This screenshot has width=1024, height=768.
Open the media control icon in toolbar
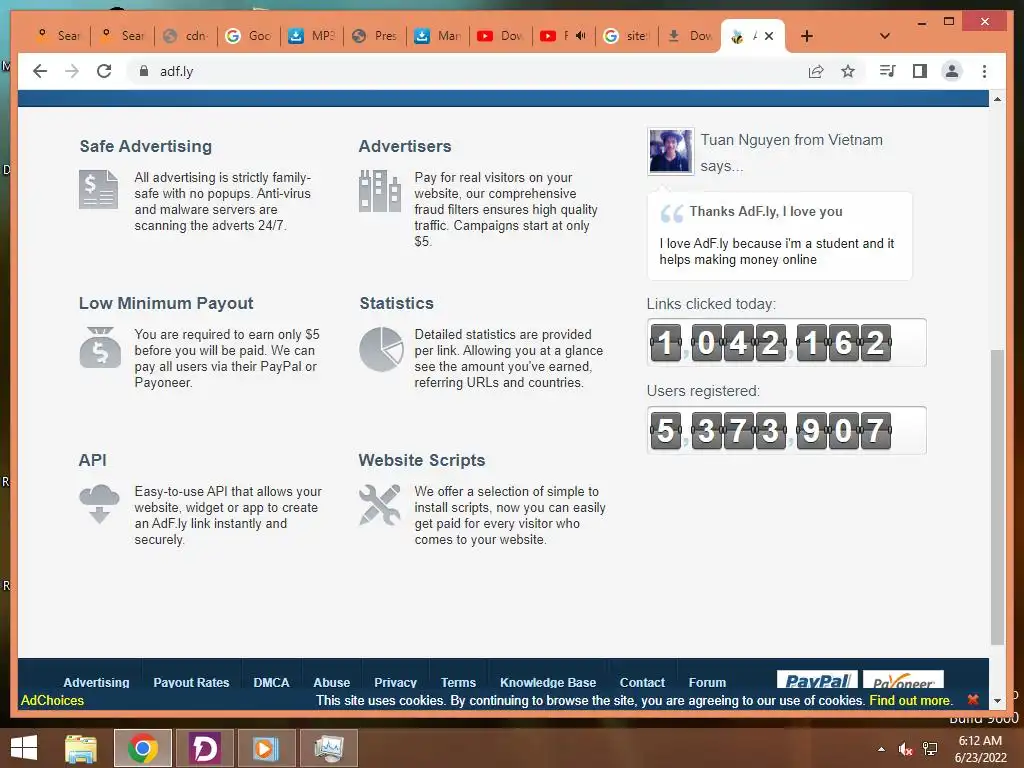click(888, 71)
